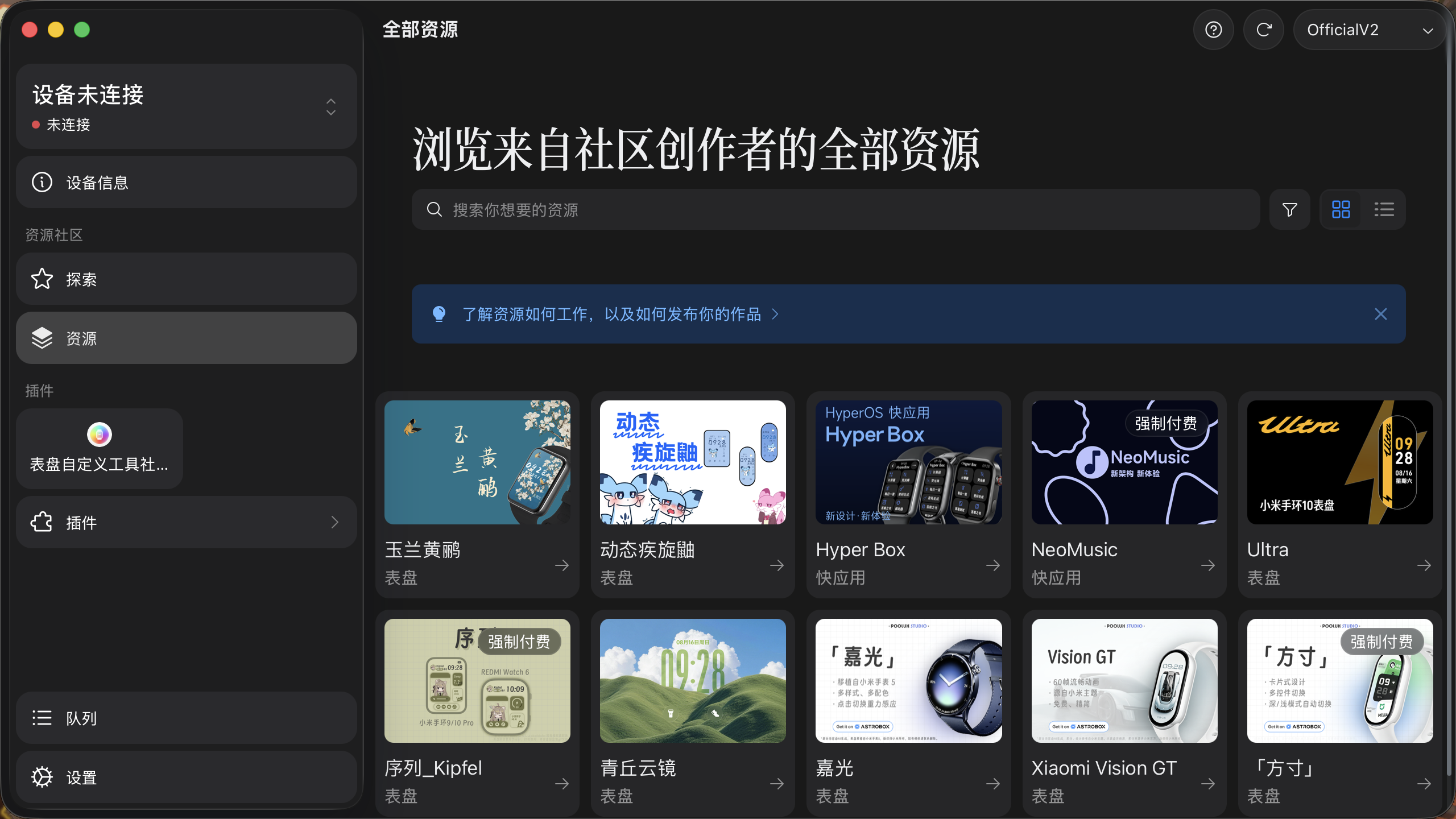Click the arrow on 「方寸」 card

click(x=1424, y=783)
